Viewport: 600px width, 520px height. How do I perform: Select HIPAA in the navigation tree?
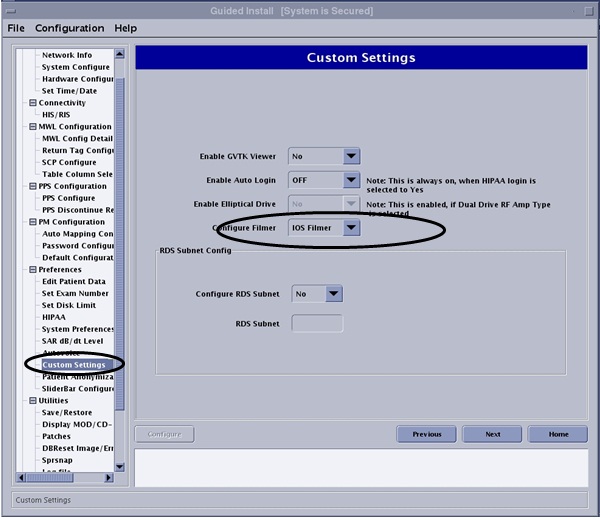pyautogui.click(x=54, y=317)
